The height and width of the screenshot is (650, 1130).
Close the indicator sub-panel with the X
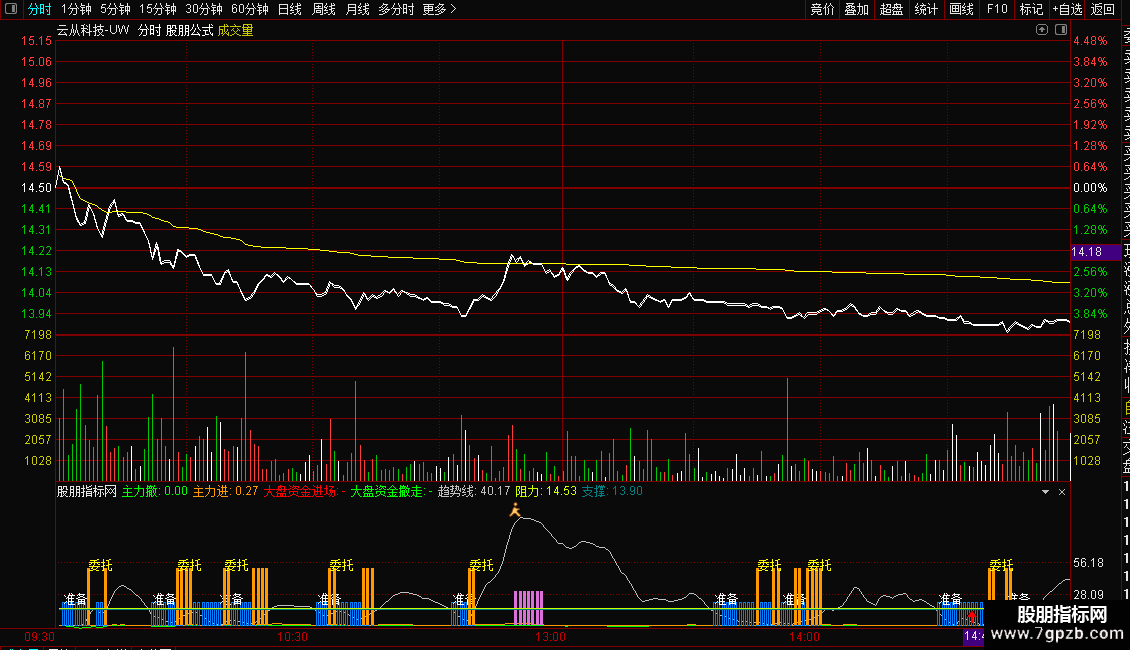coord(1062,492)
